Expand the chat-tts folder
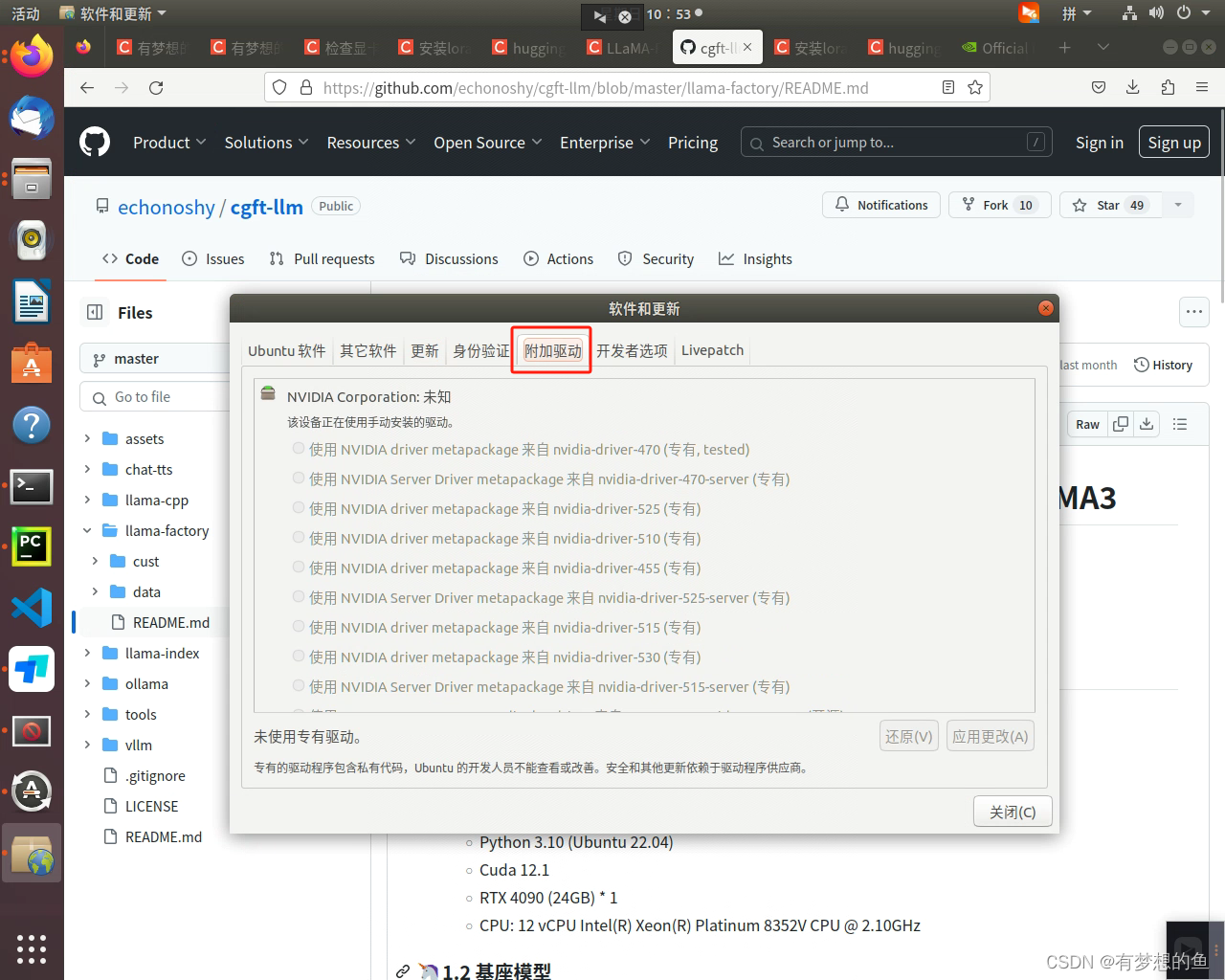 point(87,469)
